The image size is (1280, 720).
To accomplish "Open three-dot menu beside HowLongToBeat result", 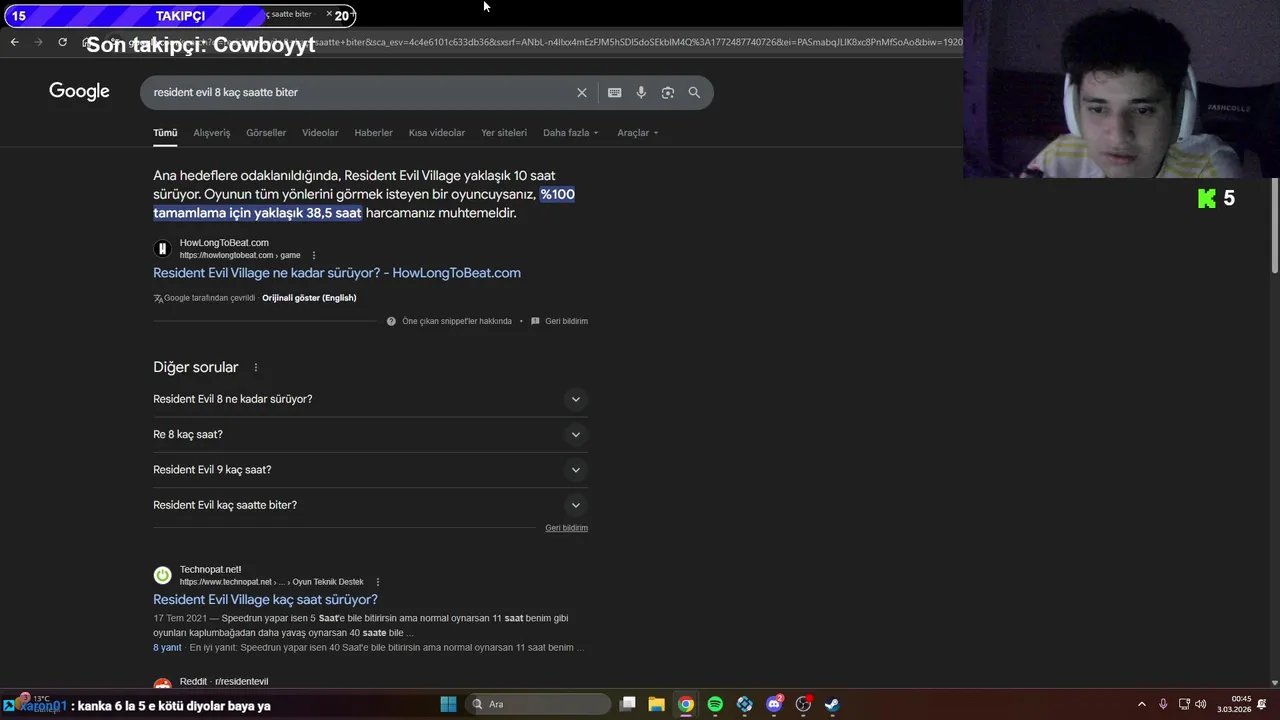I will 313,255.
